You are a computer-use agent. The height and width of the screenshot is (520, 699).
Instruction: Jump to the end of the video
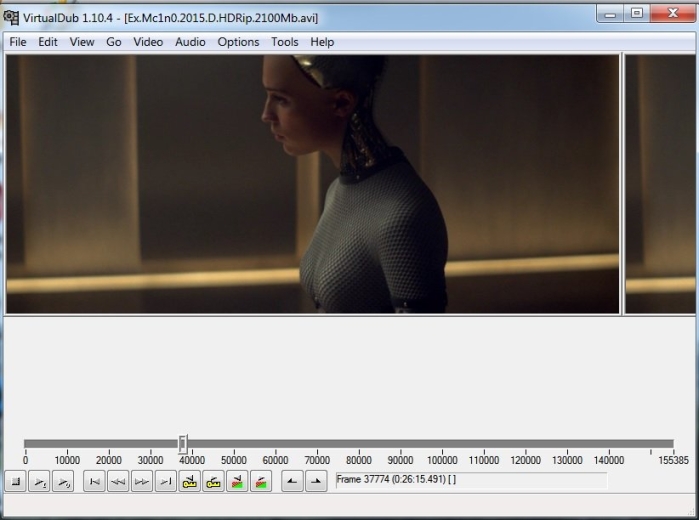(165, 482)
